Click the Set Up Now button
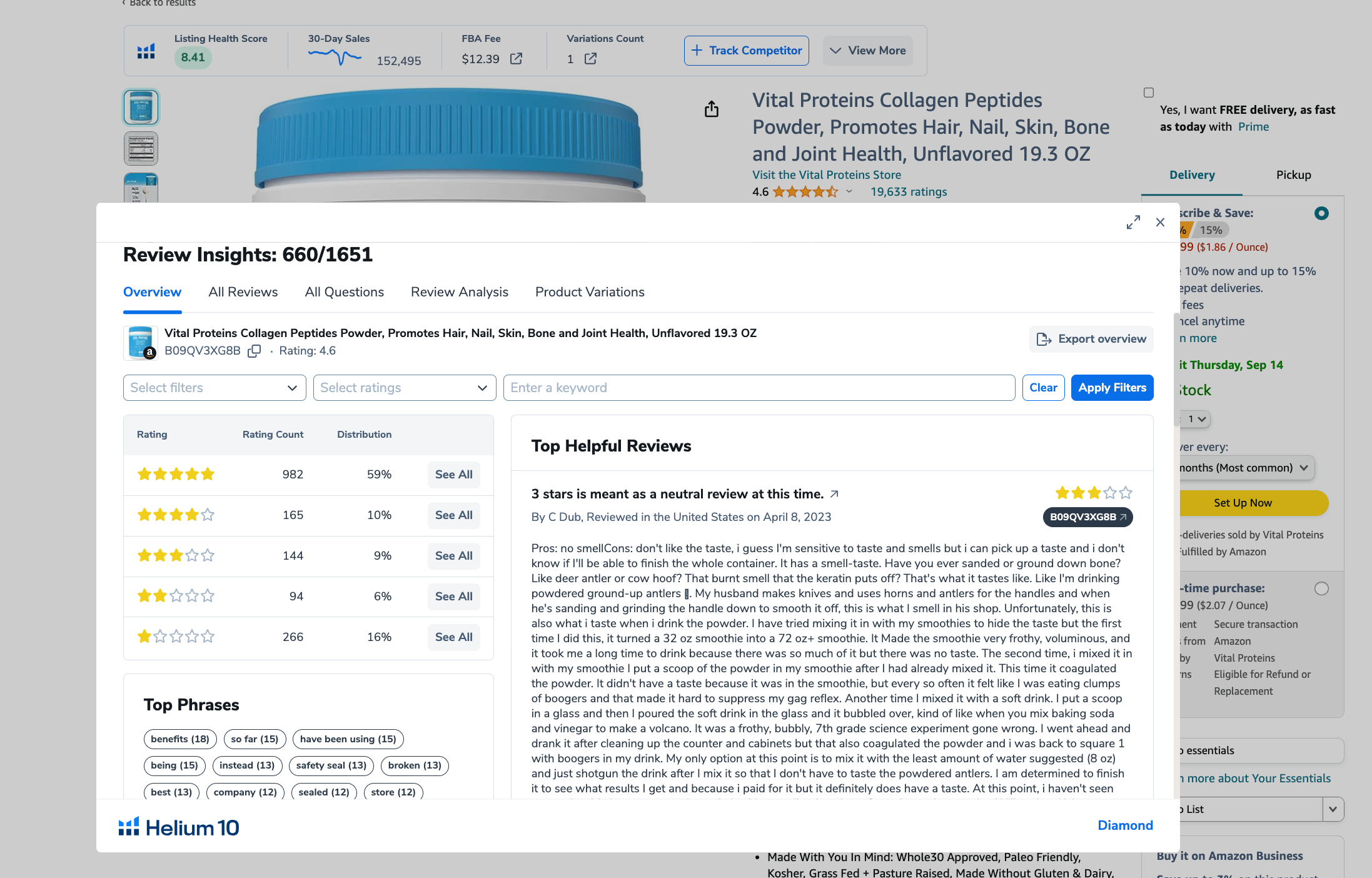The height and width of the screenshot is (878, 1372). point(1243,503)
